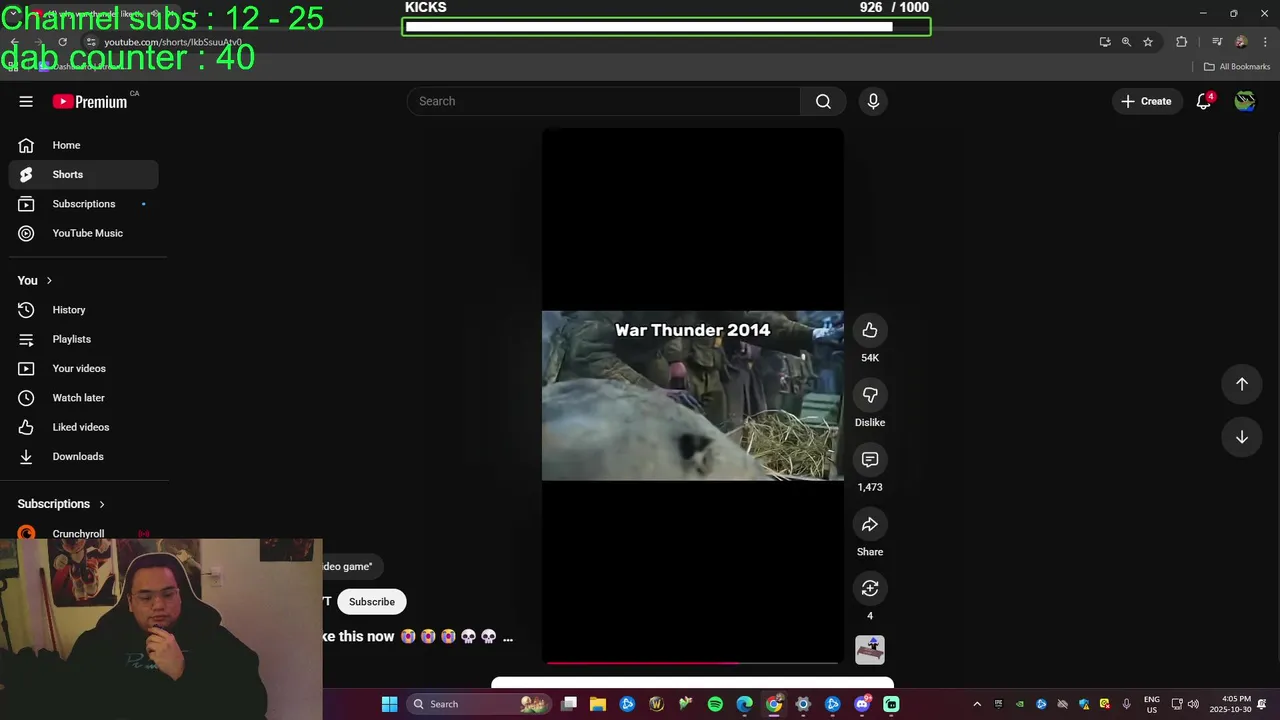Open Downloads in sidebar

(84, 456)
